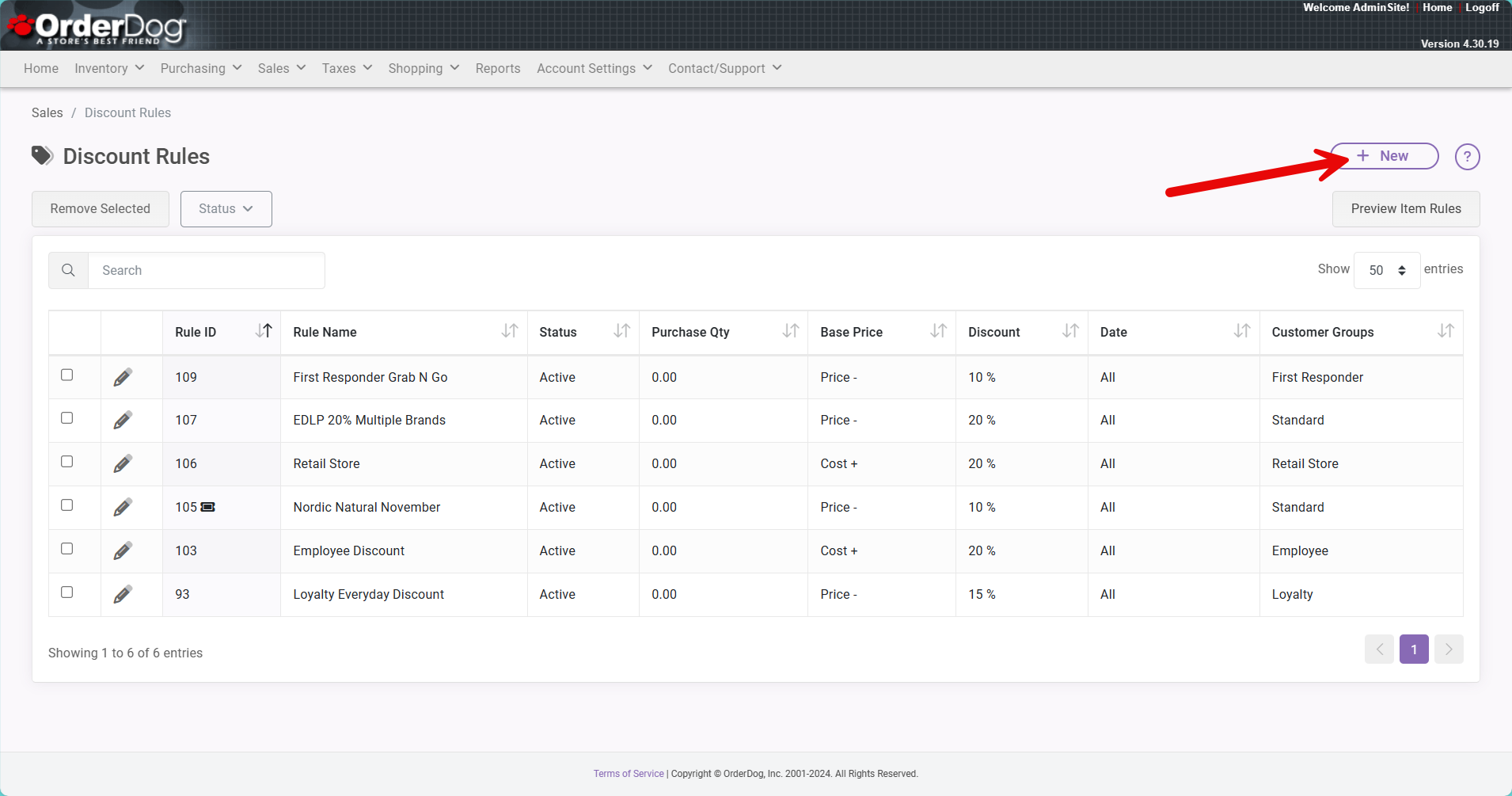Open the help question mark icon
The height and width of the screenshot is (796, 1512).
[x=1467, y=157]
